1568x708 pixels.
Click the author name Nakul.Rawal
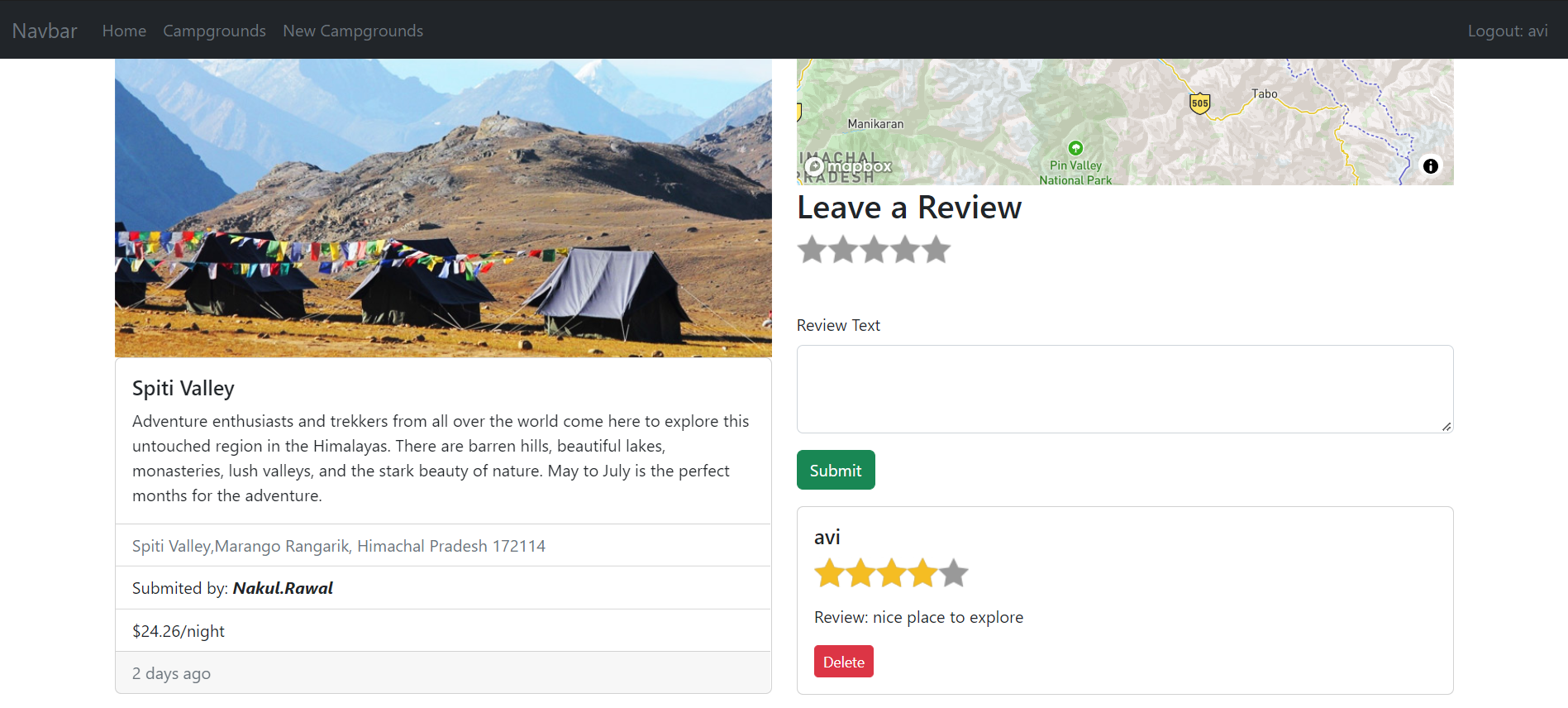[283, 587]
